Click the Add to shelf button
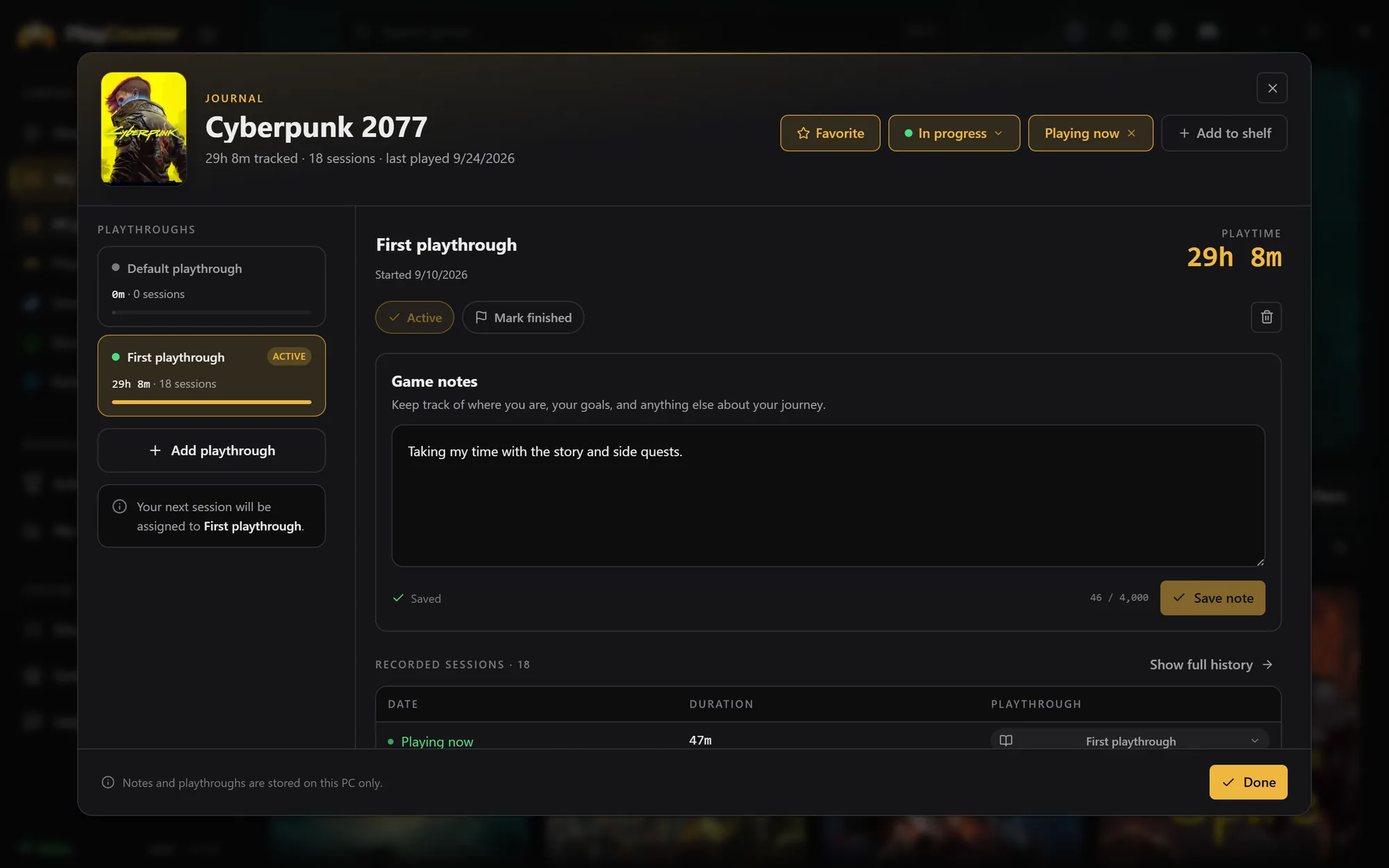 pos(1224,133)
